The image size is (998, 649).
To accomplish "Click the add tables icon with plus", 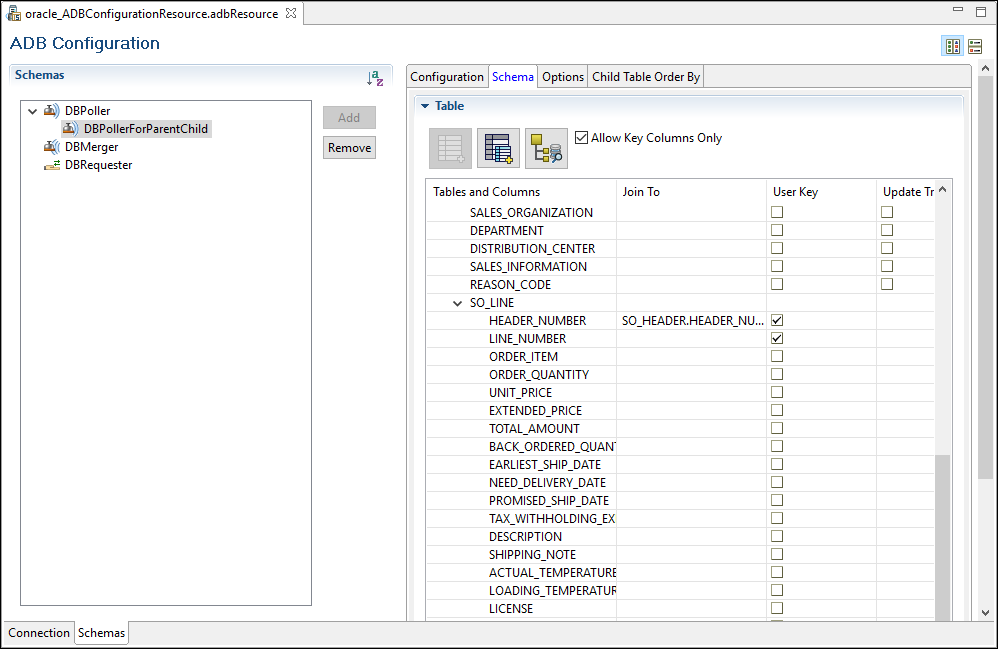I will point(498,148).
